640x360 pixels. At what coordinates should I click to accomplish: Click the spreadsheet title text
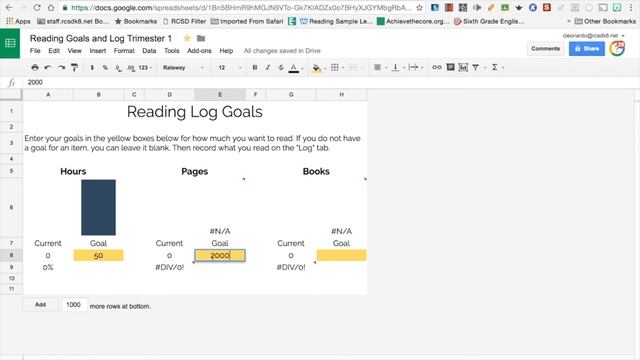(x=101, y=38)
